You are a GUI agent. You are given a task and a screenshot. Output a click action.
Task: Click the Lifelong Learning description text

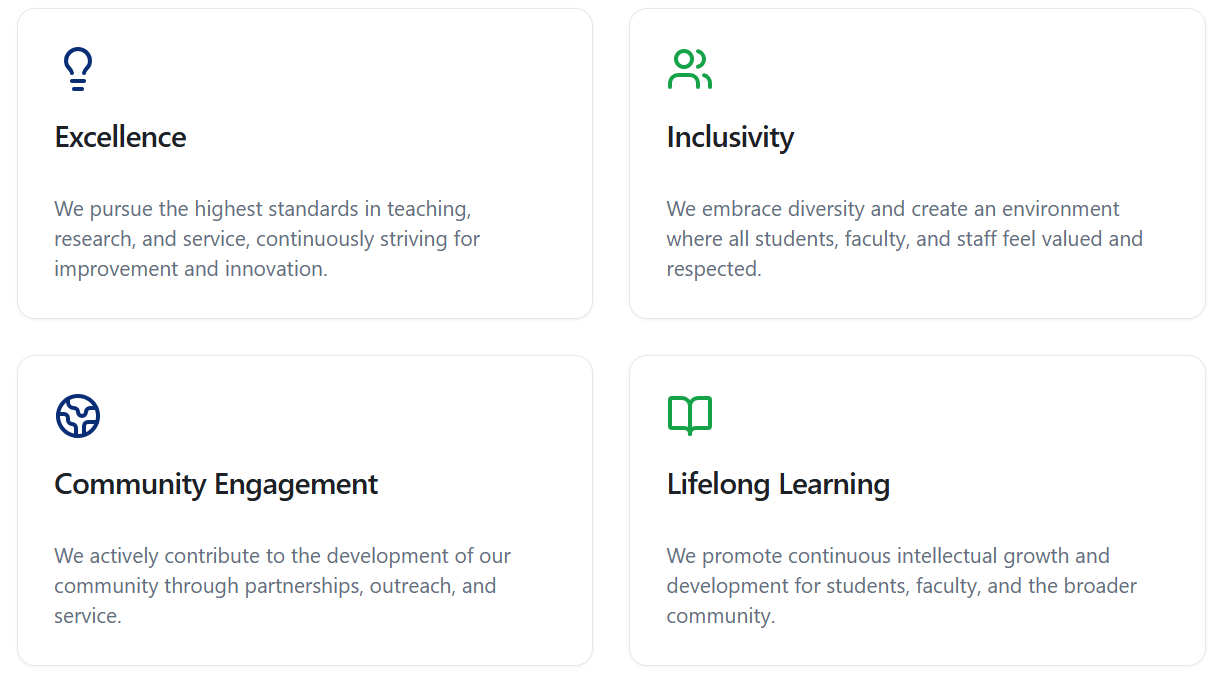901,586
